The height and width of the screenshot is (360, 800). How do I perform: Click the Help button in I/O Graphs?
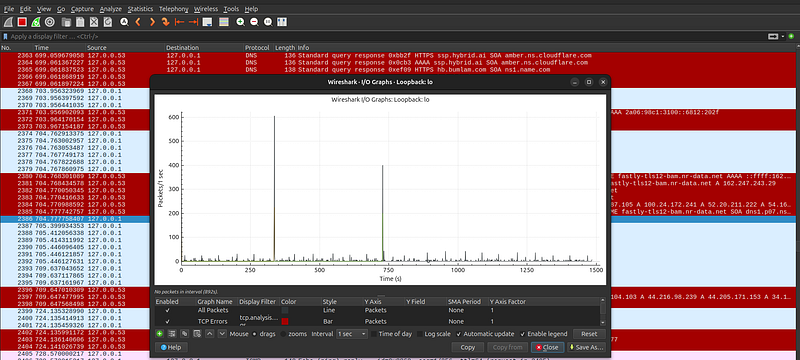tap(171, 347)
